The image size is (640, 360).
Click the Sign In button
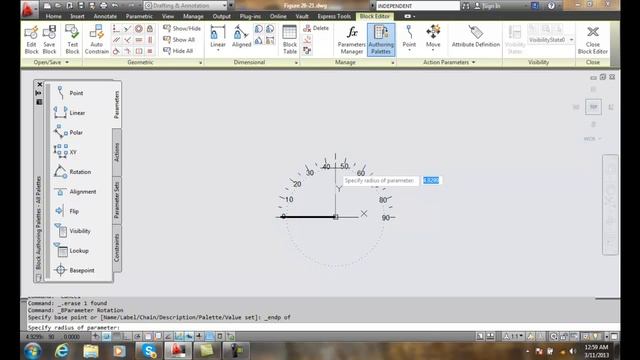pyautogui.click(x=487, y=6)
